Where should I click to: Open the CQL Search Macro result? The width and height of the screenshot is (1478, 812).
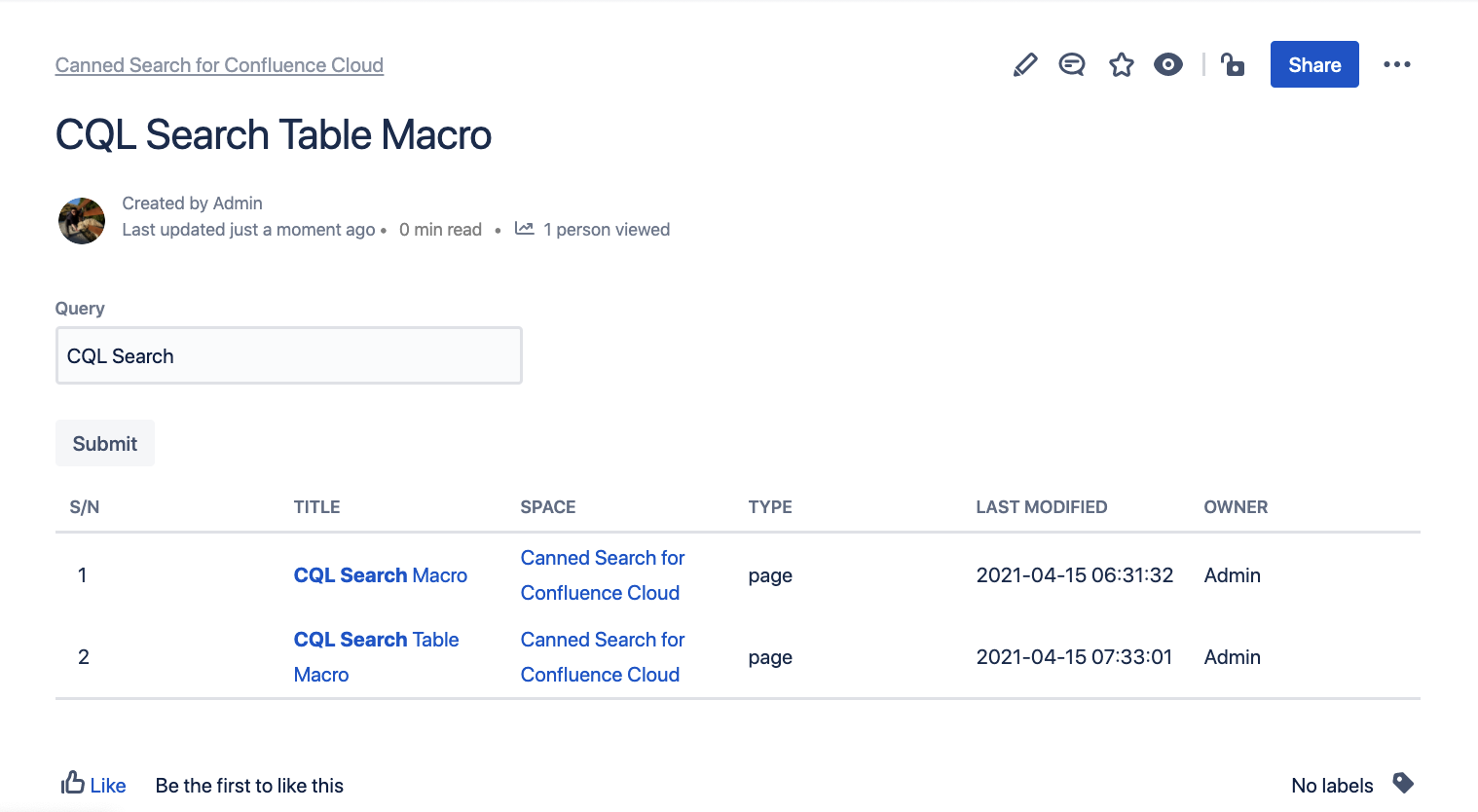coord(380,575)
